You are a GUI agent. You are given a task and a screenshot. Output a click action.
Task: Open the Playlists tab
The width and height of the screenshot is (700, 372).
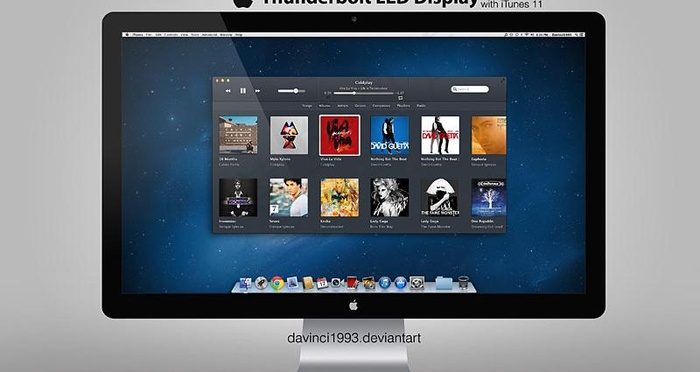[403, 106]
